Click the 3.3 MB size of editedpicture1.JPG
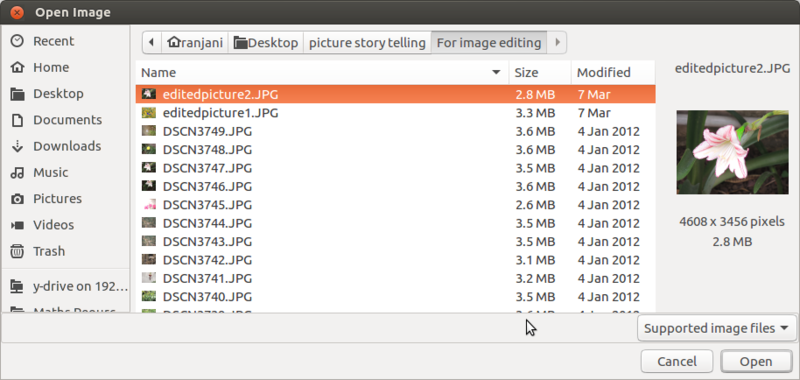800x380 pixels. [535, 113]
